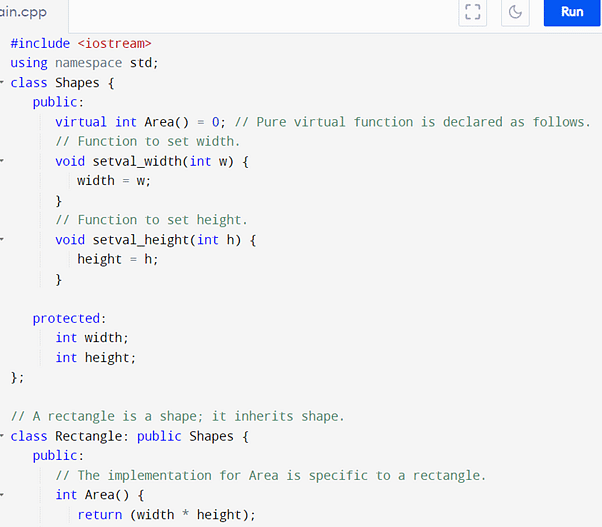Collapse the int Area() fold arrow
602x527 pixels.
[2, 495]
